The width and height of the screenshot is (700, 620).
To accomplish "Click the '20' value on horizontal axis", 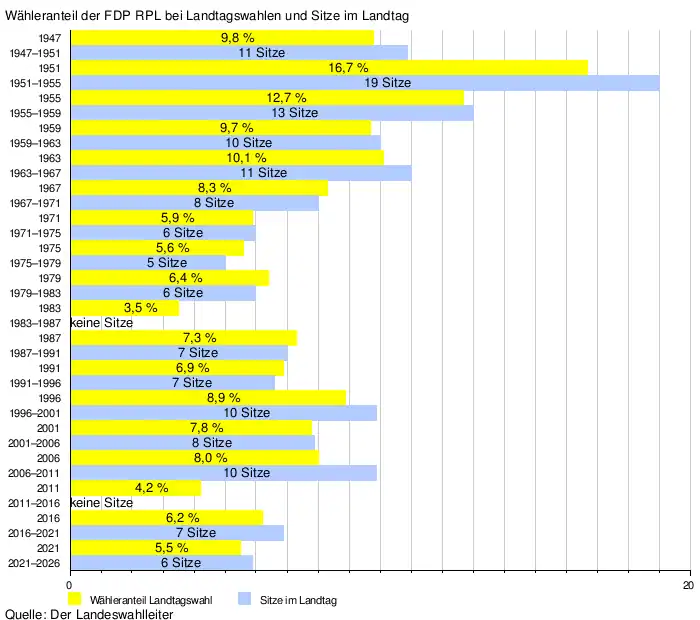I will pyautogui.click(x=687, y=584).
